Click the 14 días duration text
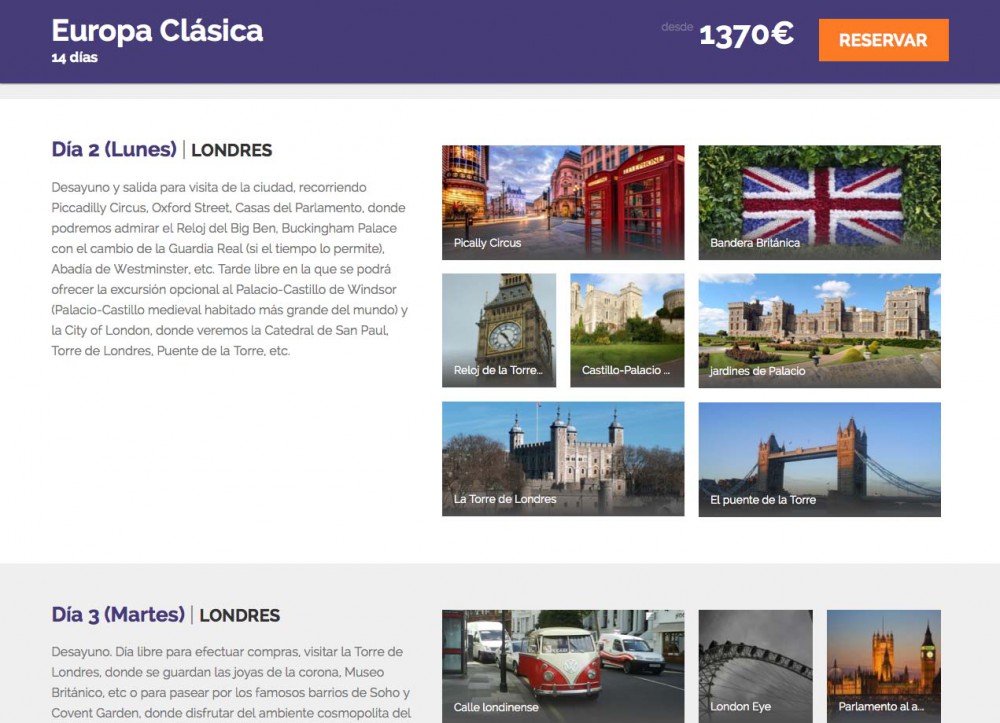This screenshot has width=1000, height=723. (x=75, y=57)
